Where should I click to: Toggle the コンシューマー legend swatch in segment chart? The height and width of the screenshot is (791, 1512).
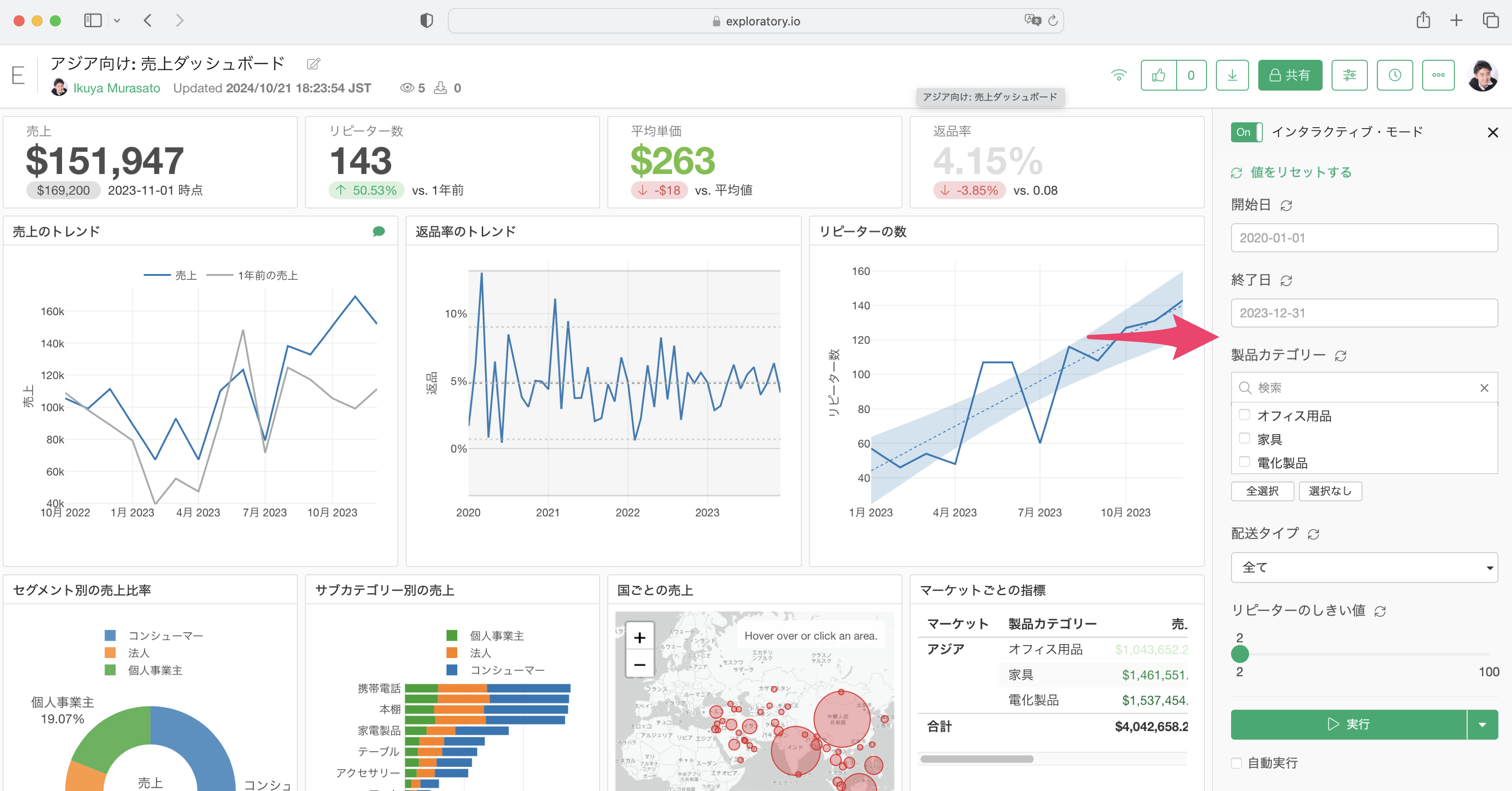pos(110,636)
